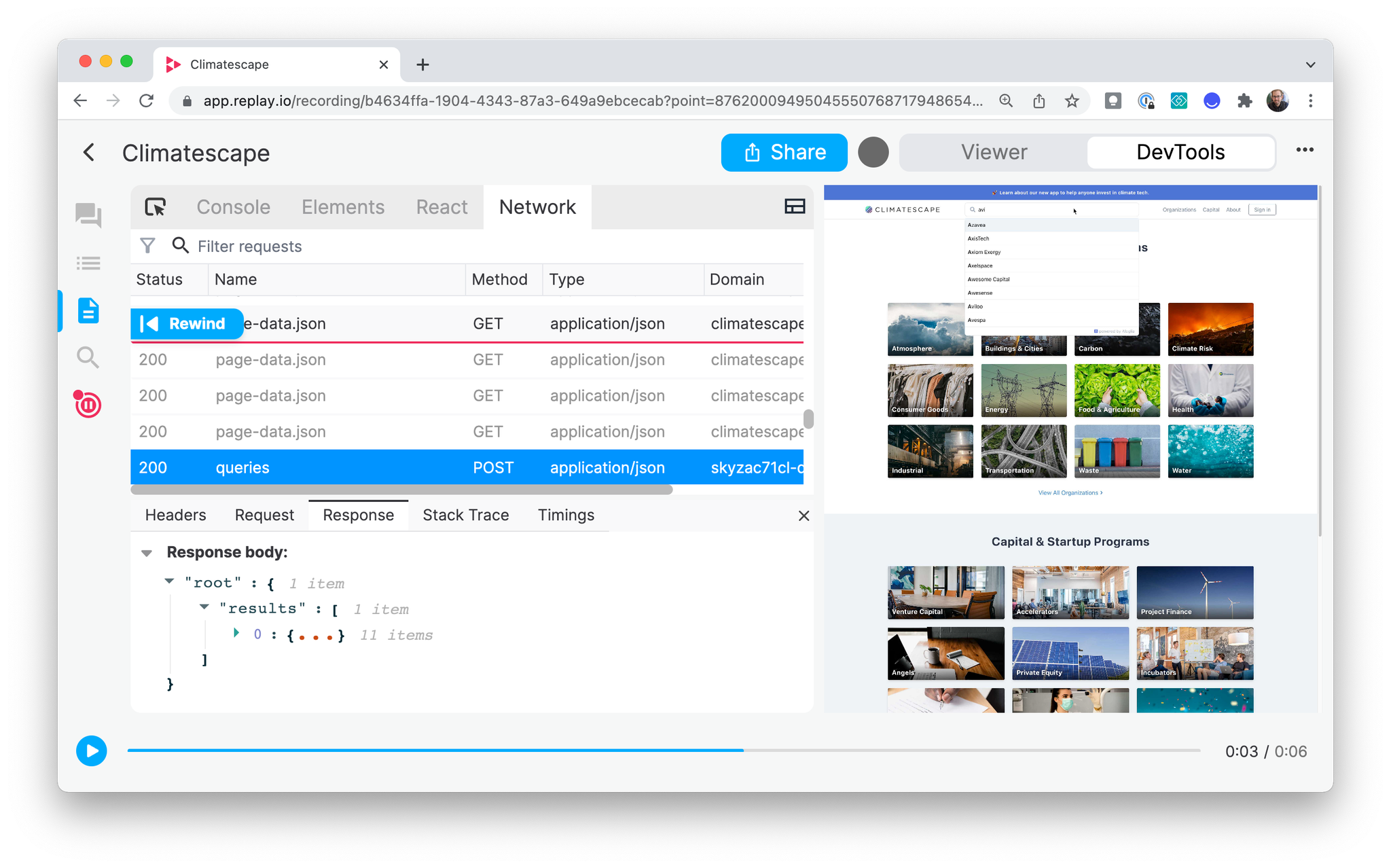Select the document source explorer sidebar icon
This screenshot has width=1391, height=868.
pyautogui.click(x=88, y=310)
